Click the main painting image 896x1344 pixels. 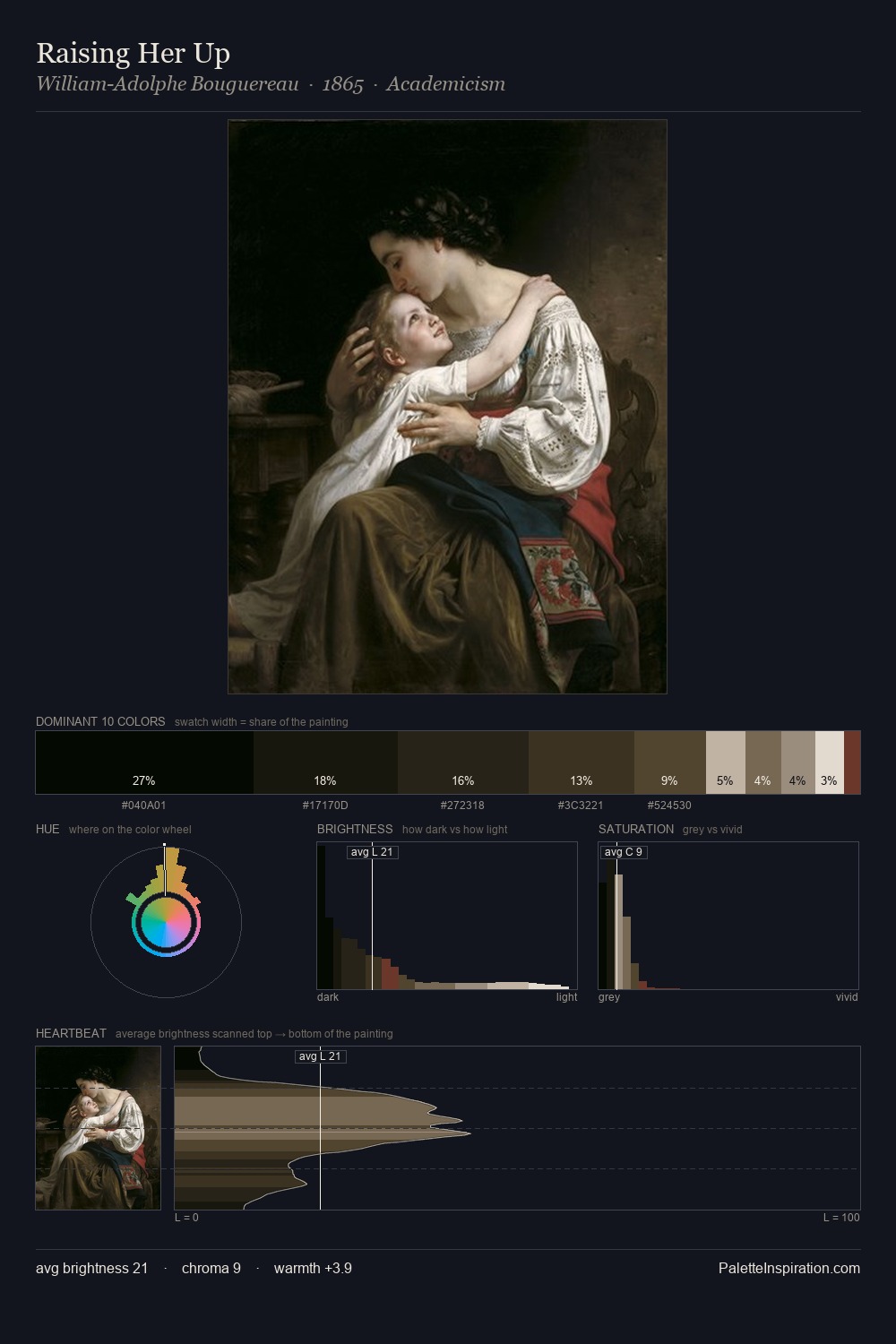click(447, 407)
